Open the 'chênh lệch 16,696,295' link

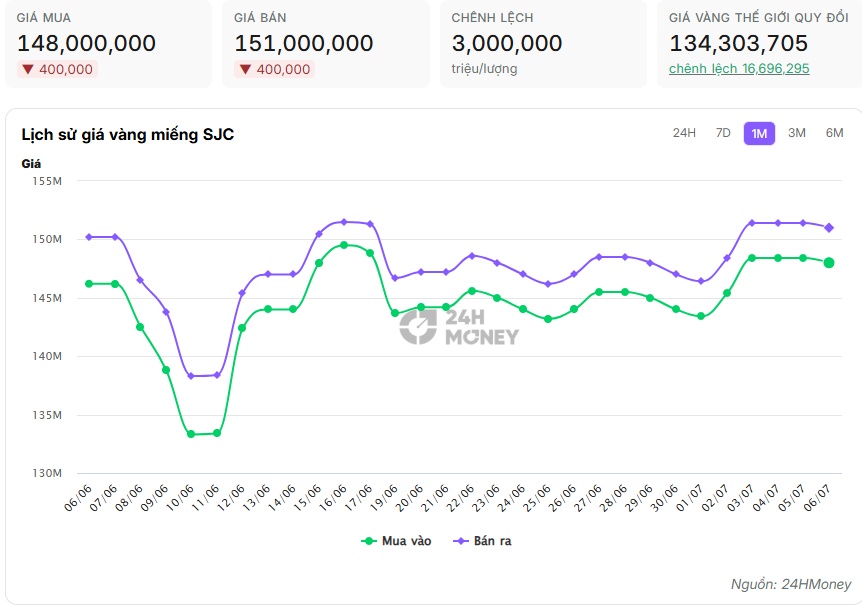(739, 69)
